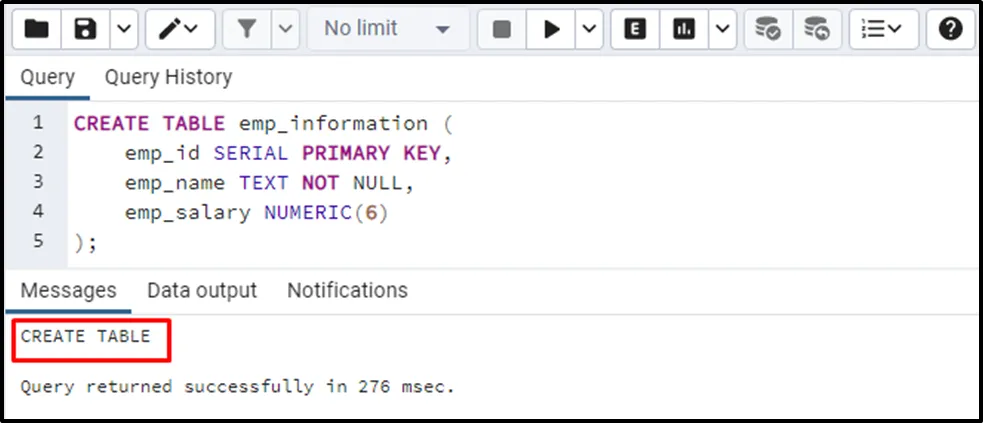Expand the execute options dropdown arrow
The height and width of the screenshot is (423, 983).
(588, 30)
